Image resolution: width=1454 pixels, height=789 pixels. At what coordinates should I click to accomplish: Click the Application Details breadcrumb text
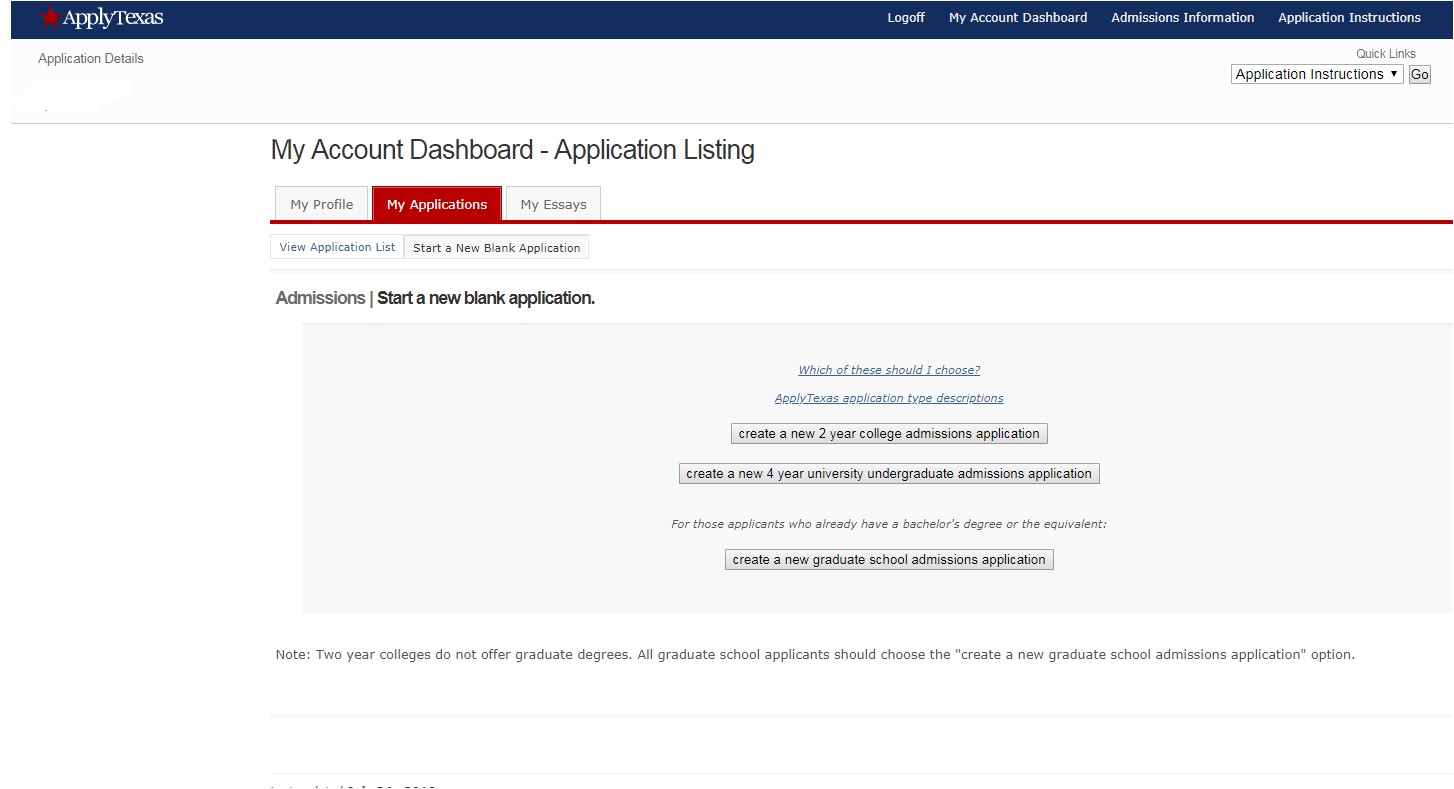pyautogui.click(x=90, y=58)
